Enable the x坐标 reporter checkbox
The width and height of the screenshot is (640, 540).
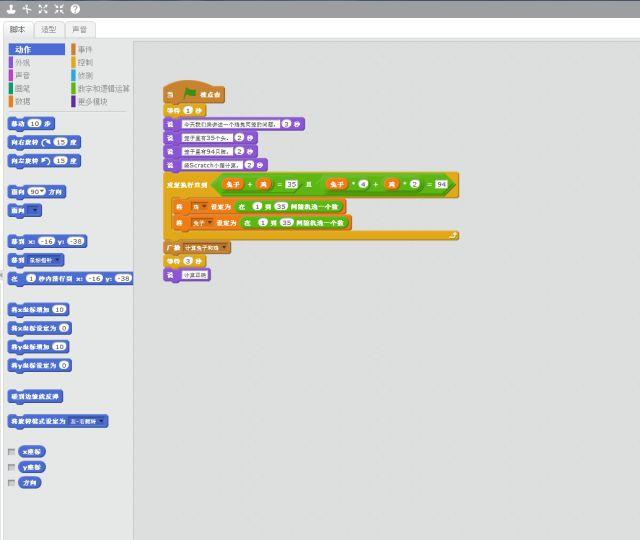tap(12, 452)
